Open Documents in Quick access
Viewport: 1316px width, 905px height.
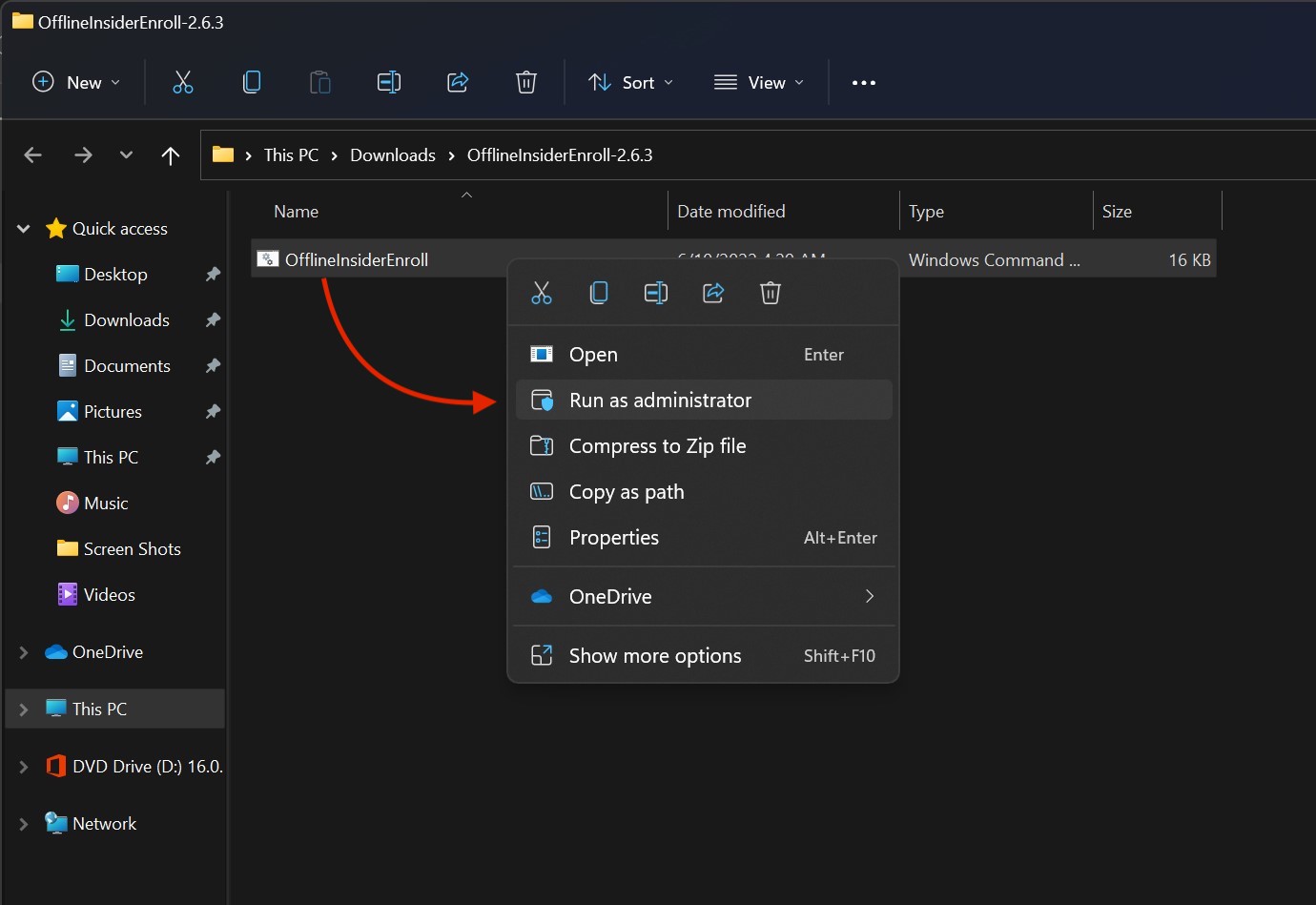[x=127, y=366]
